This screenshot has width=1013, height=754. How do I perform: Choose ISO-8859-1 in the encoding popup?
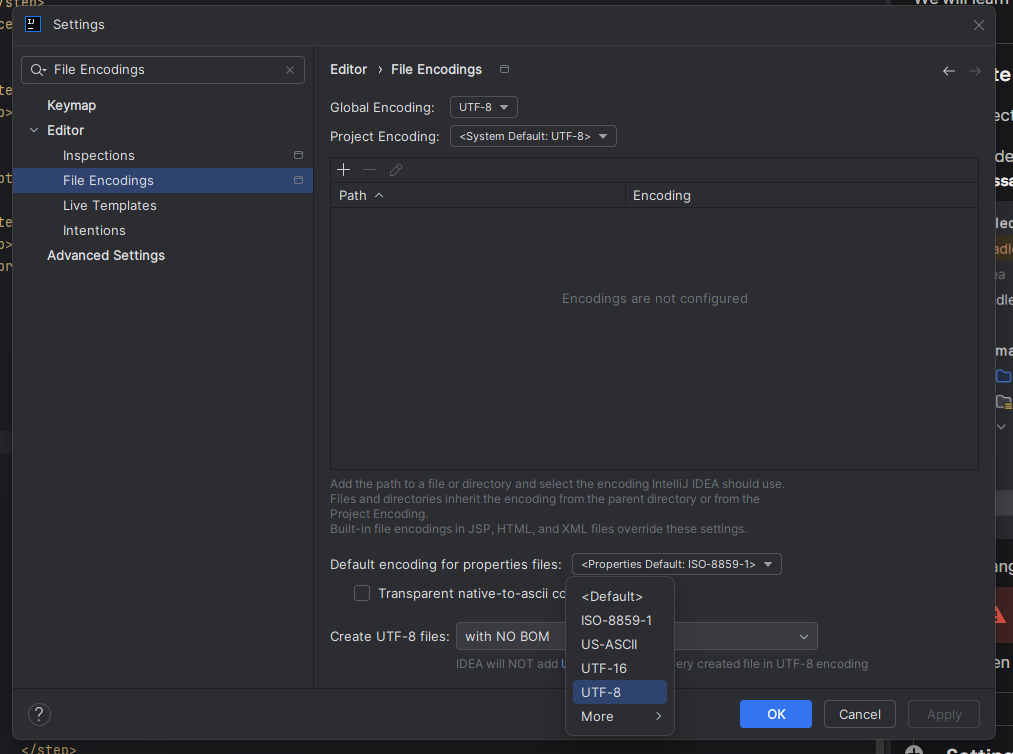[617, 620]
